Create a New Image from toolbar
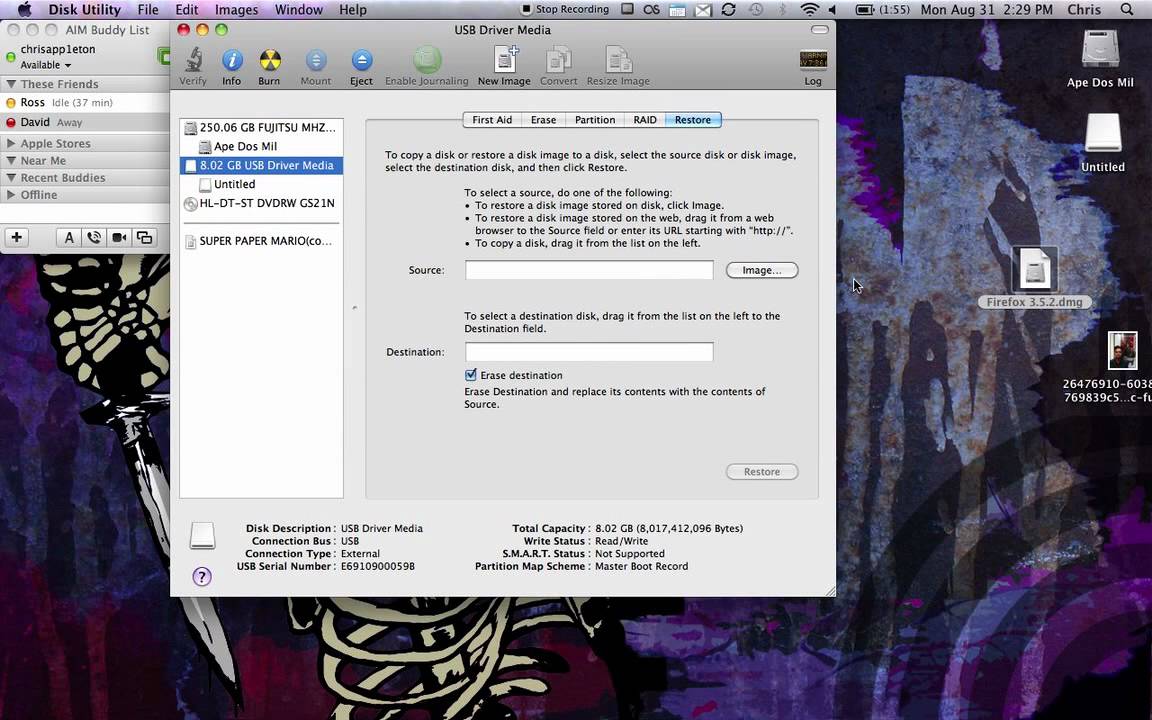 pyautogui.click(x=504, y=66)
